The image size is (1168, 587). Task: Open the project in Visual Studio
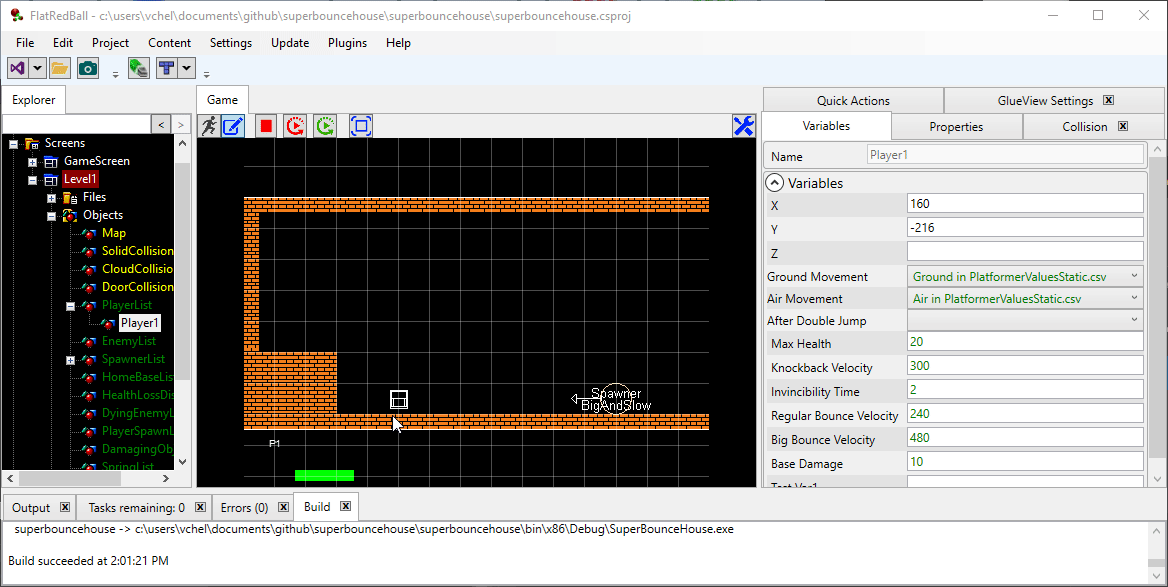click(x=18, y=69)
